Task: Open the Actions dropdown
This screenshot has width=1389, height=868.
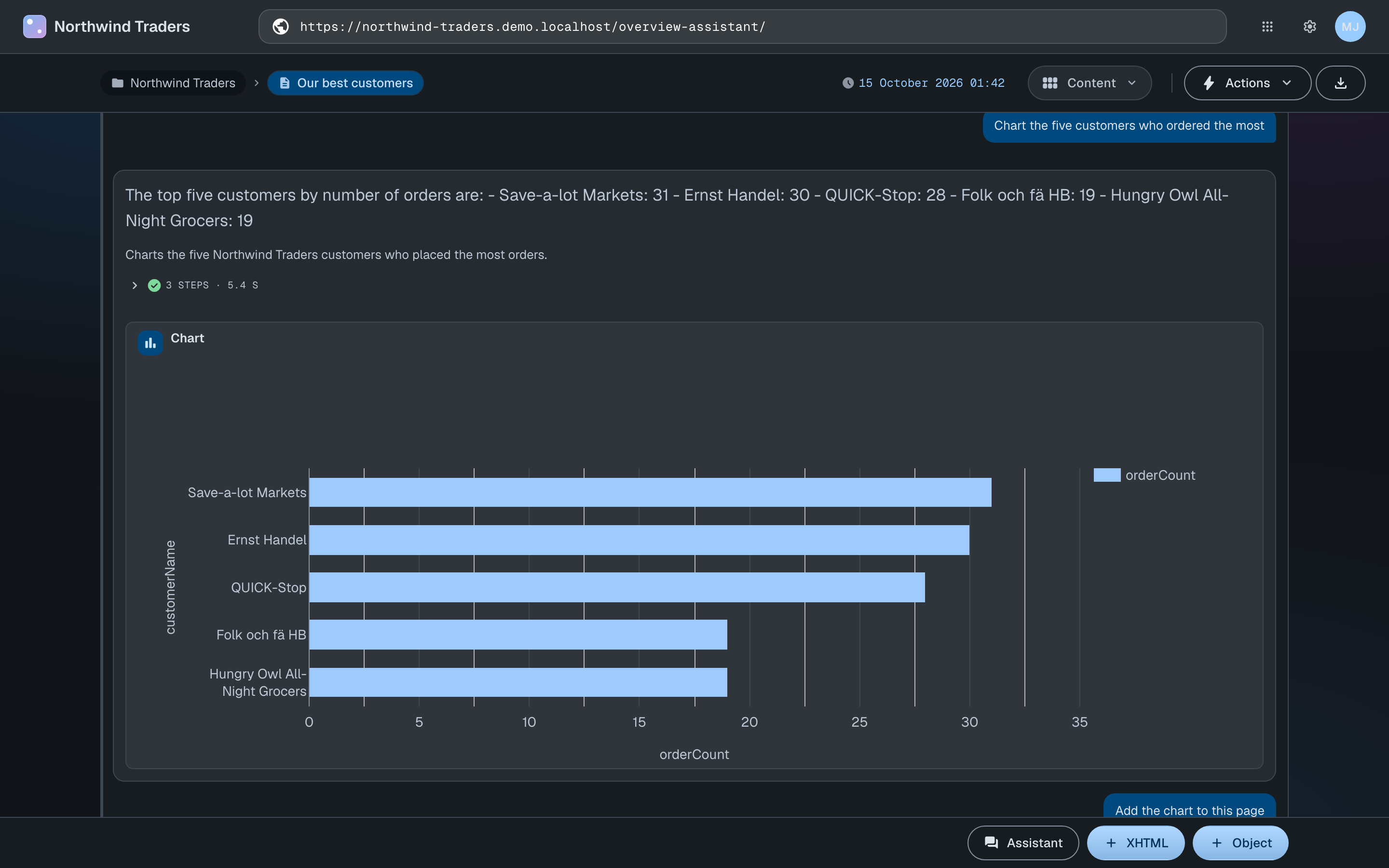Action: click(1247, 83)
